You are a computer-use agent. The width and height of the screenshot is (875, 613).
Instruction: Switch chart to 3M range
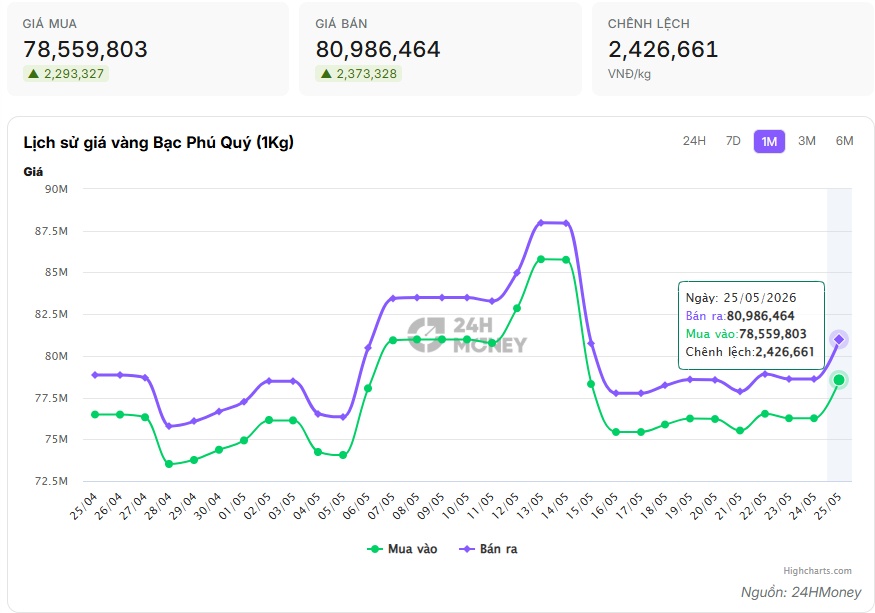coord(806,141)
